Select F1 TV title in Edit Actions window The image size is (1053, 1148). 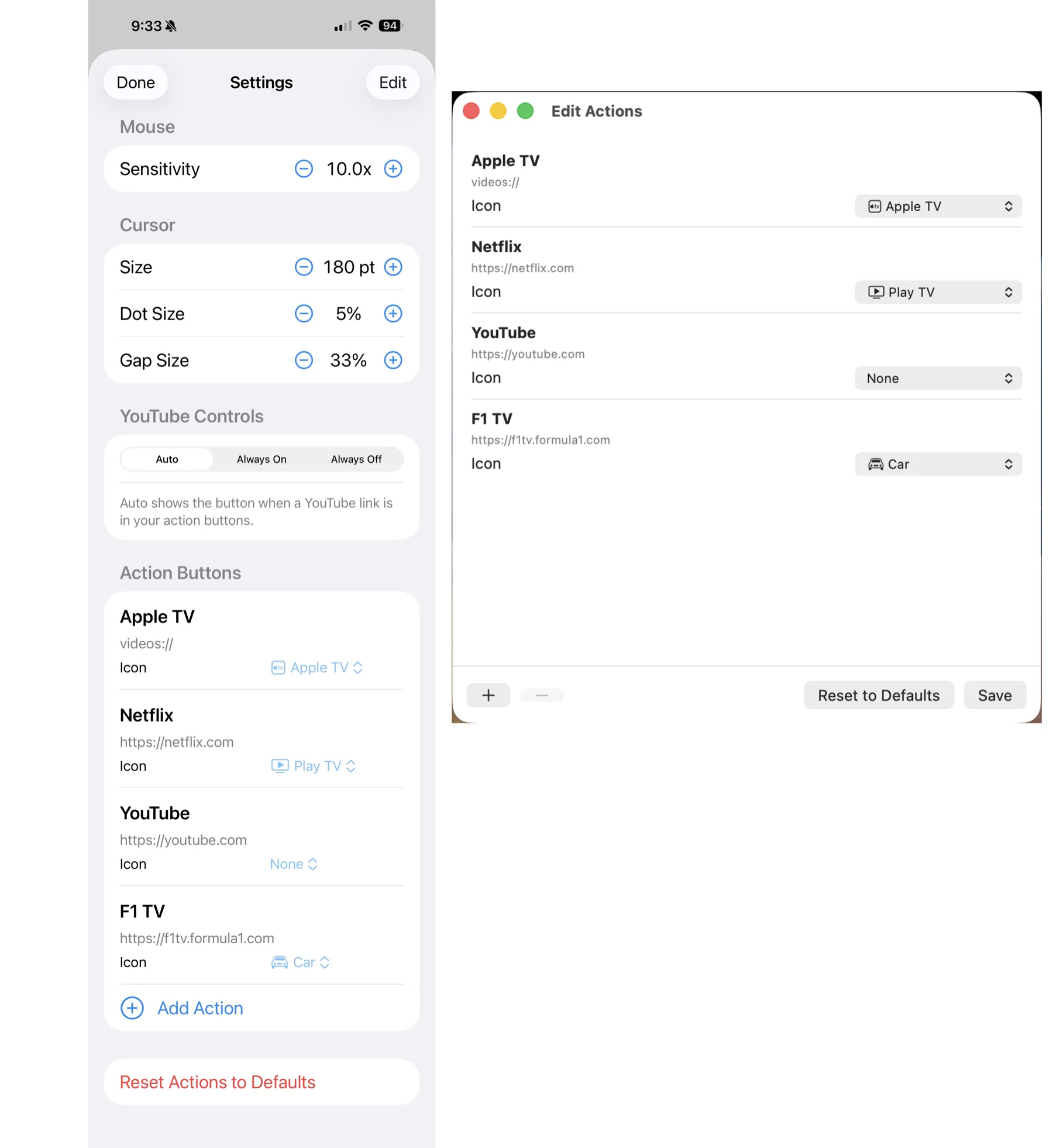point(492,419)
